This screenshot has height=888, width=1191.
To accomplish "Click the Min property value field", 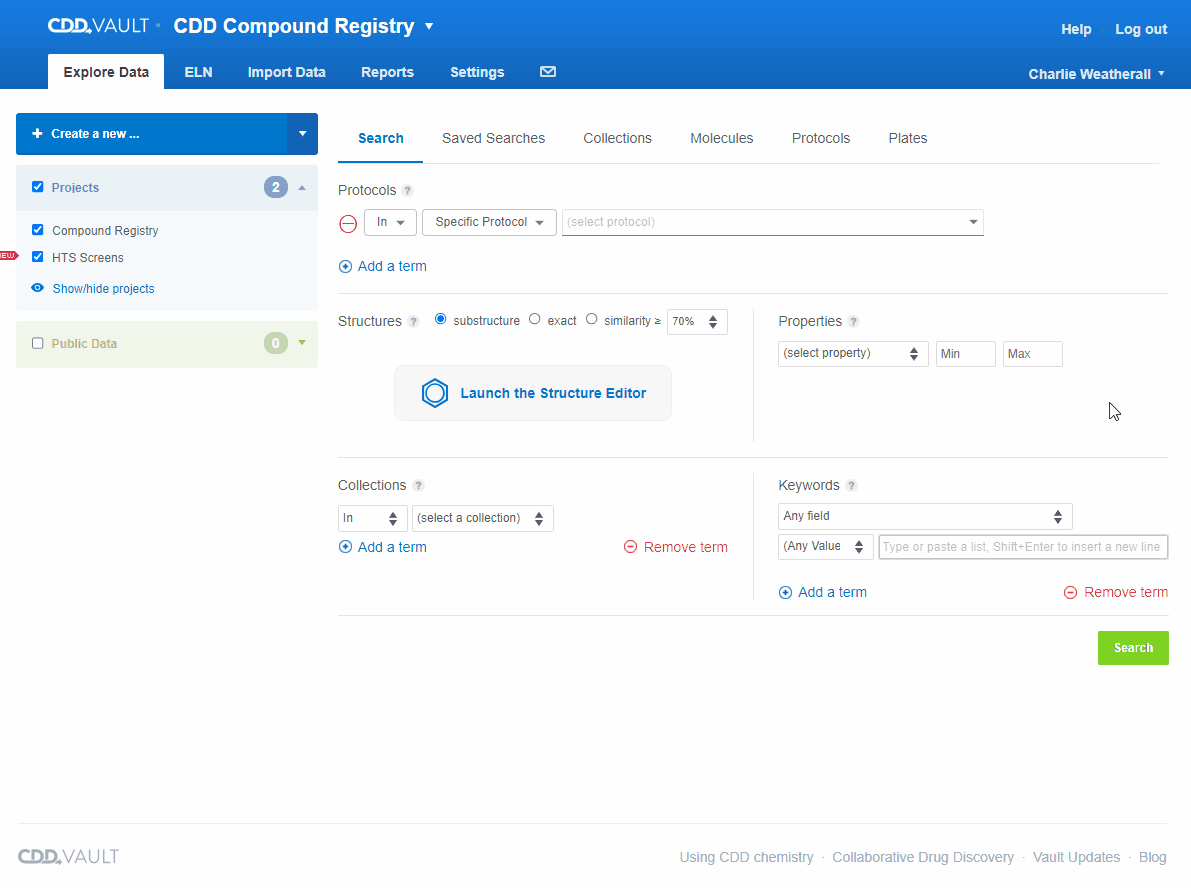I will coord(965,354).
